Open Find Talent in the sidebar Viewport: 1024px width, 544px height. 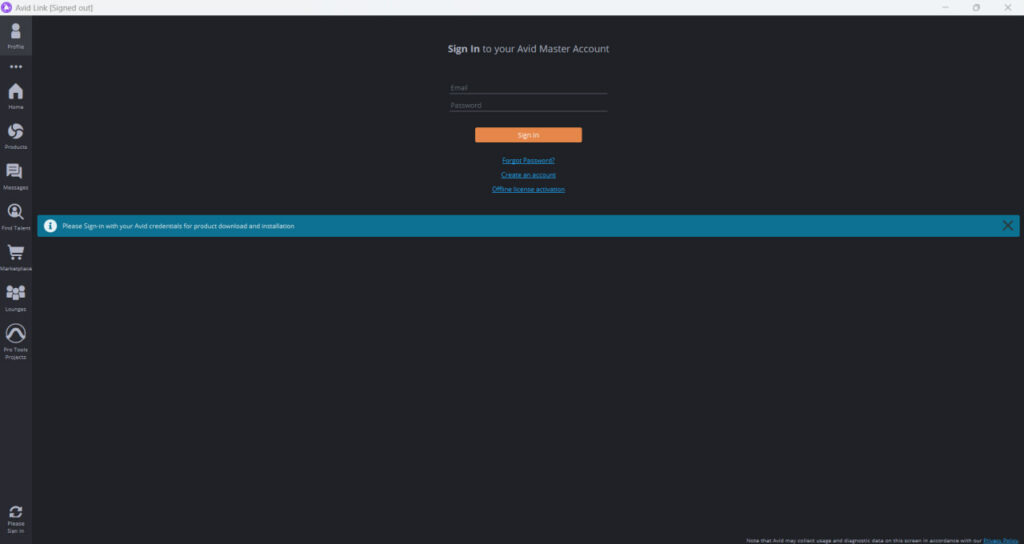(x=16, y=217)
